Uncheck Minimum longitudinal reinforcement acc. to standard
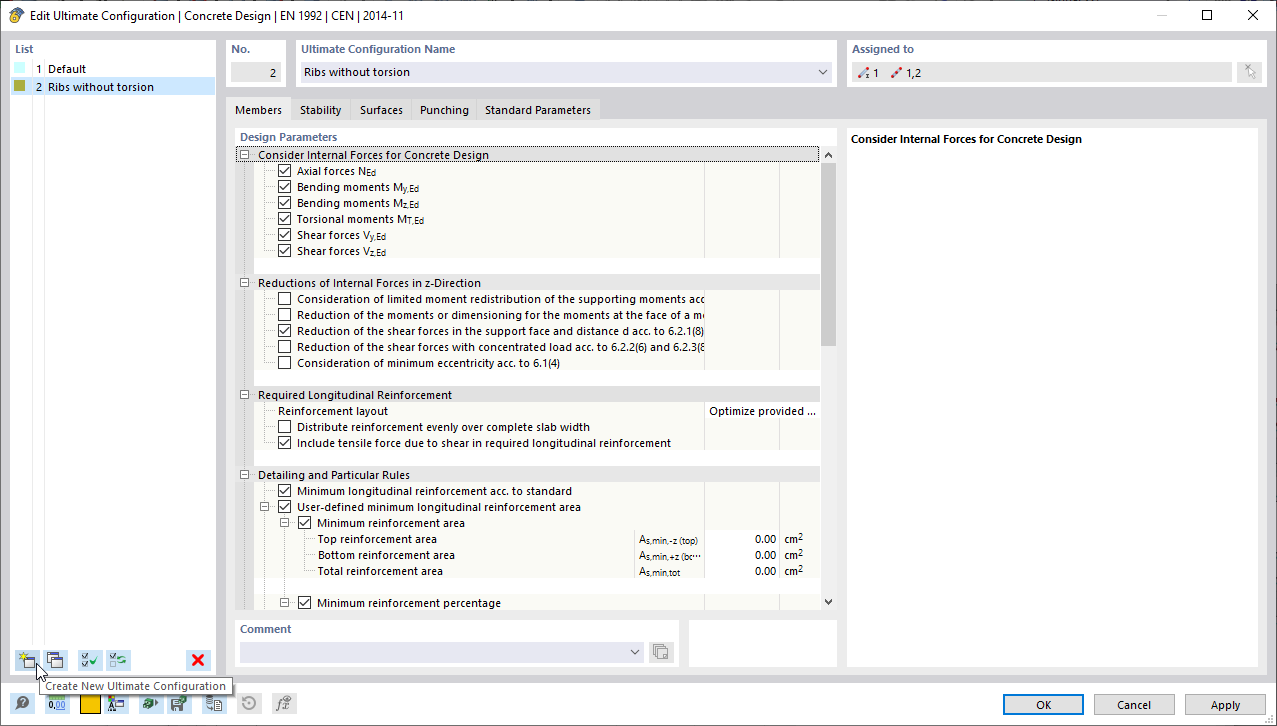 click(x=285, y=491)
